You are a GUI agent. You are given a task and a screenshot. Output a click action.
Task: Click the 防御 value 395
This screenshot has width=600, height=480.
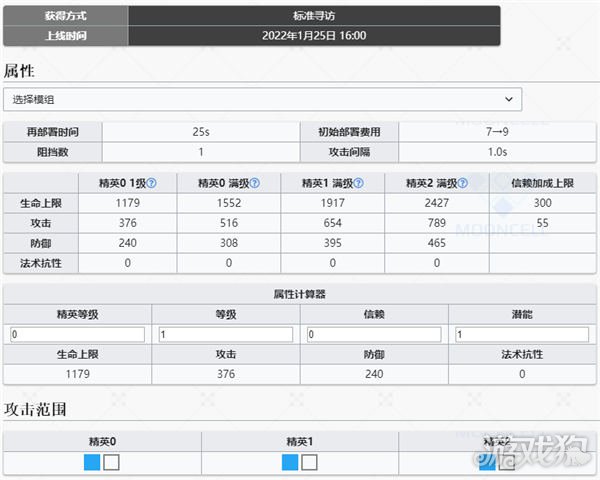click(333, 243)
